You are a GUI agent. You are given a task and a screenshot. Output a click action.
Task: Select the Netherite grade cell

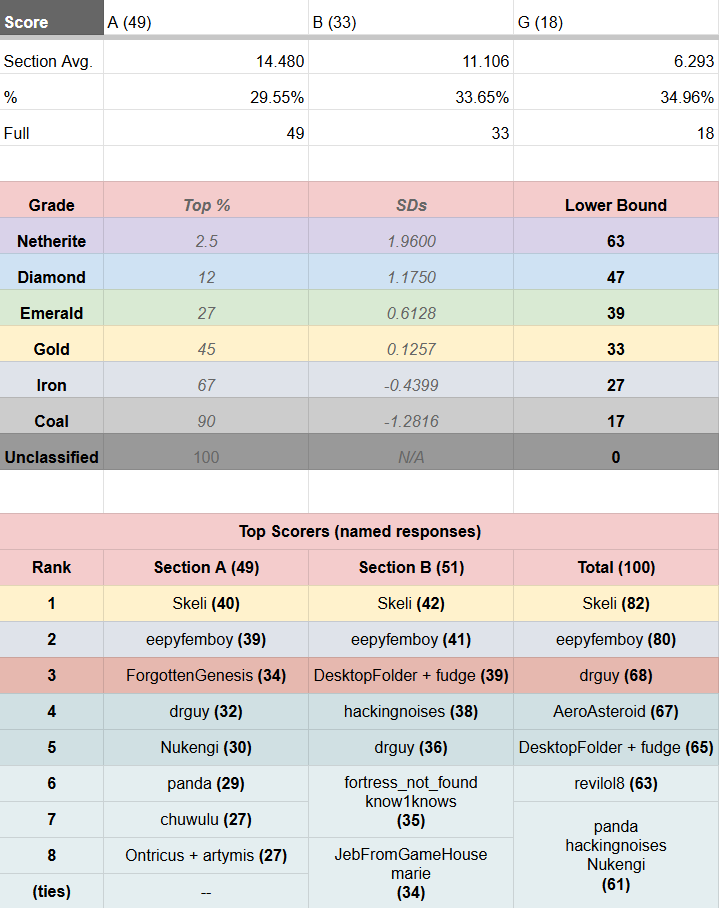pyautogui.click(x=52, y=236)
